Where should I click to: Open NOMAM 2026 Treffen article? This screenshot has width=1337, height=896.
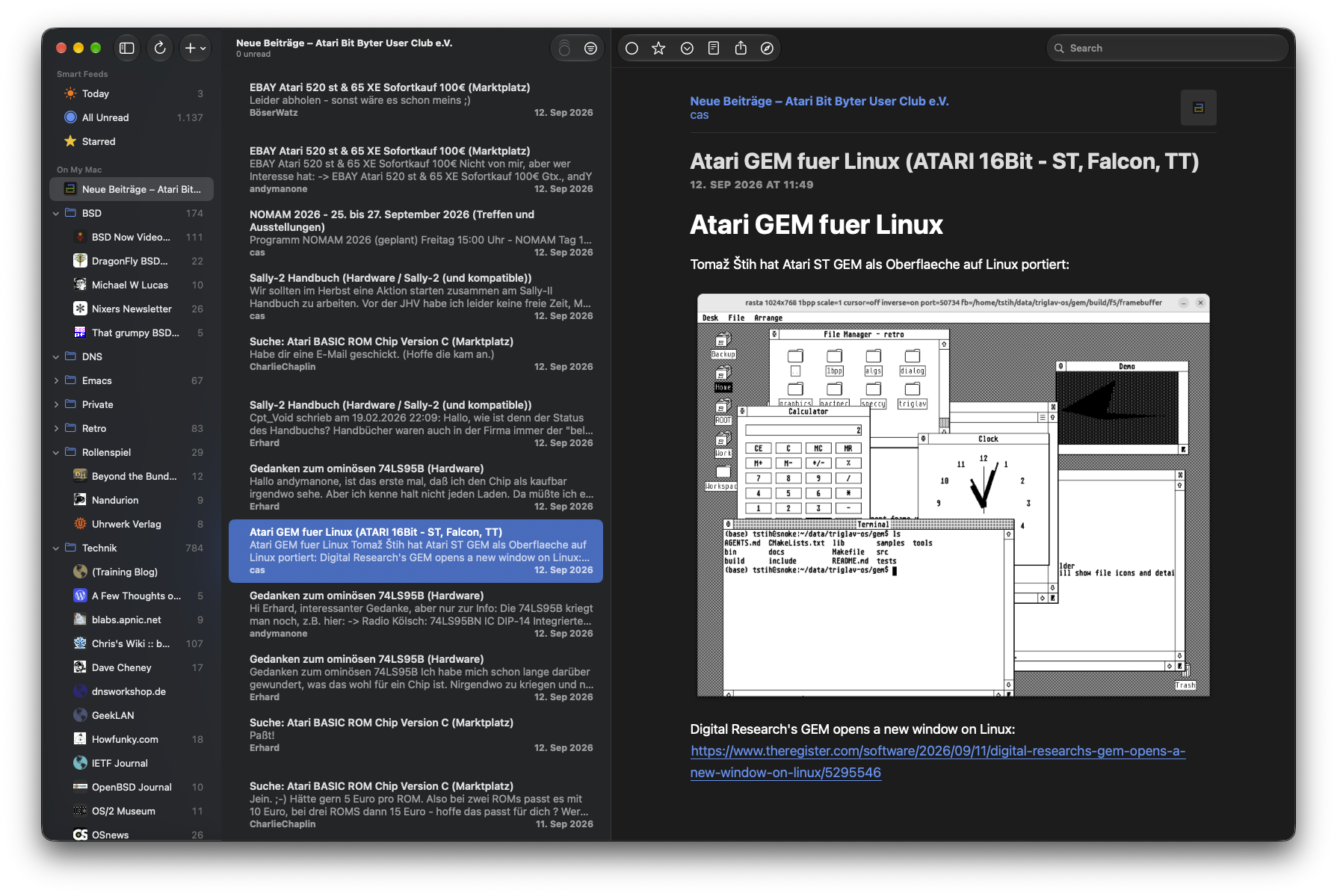pyautogui.click(x=416, y=233)
